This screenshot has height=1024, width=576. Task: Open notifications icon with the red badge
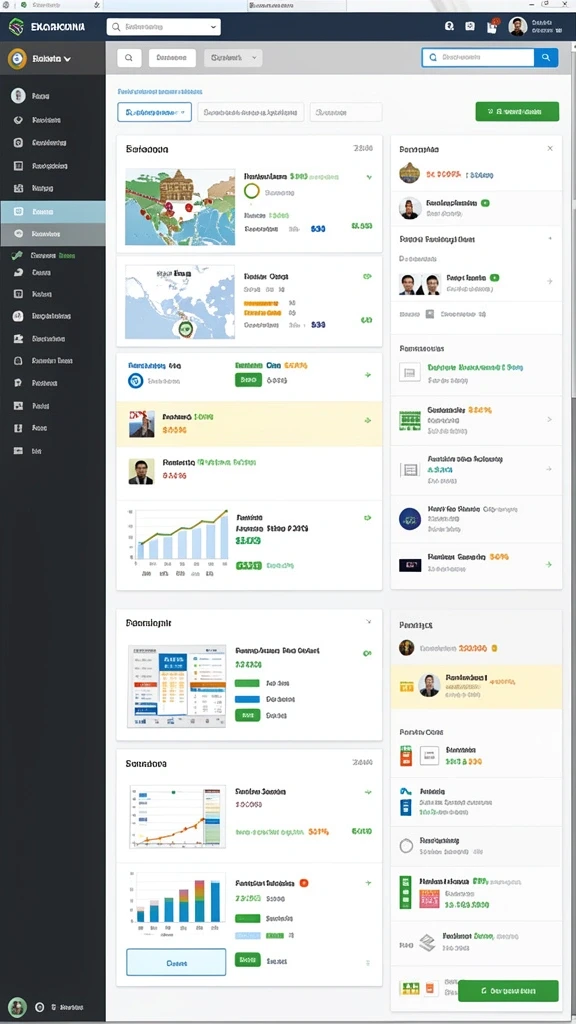pos(492,26)
